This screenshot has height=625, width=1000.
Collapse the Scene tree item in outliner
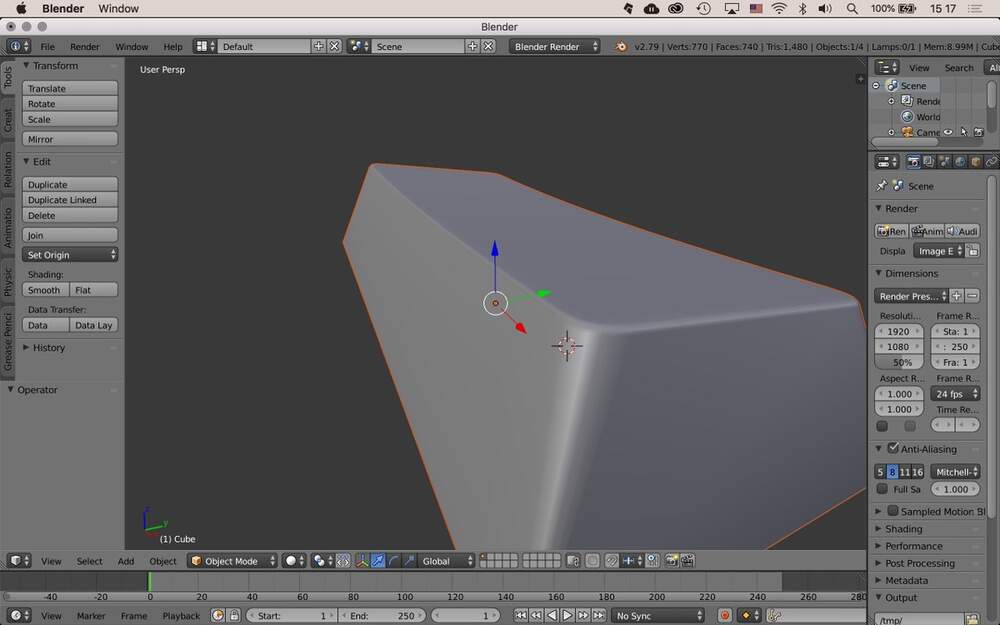pyautogui.click(x=876, y=85)
